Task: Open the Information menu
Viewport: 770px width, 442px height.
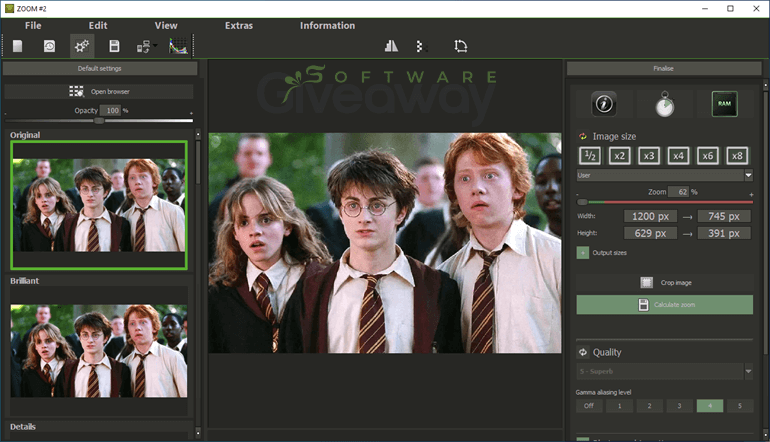Action: click(x=327, y=26)
